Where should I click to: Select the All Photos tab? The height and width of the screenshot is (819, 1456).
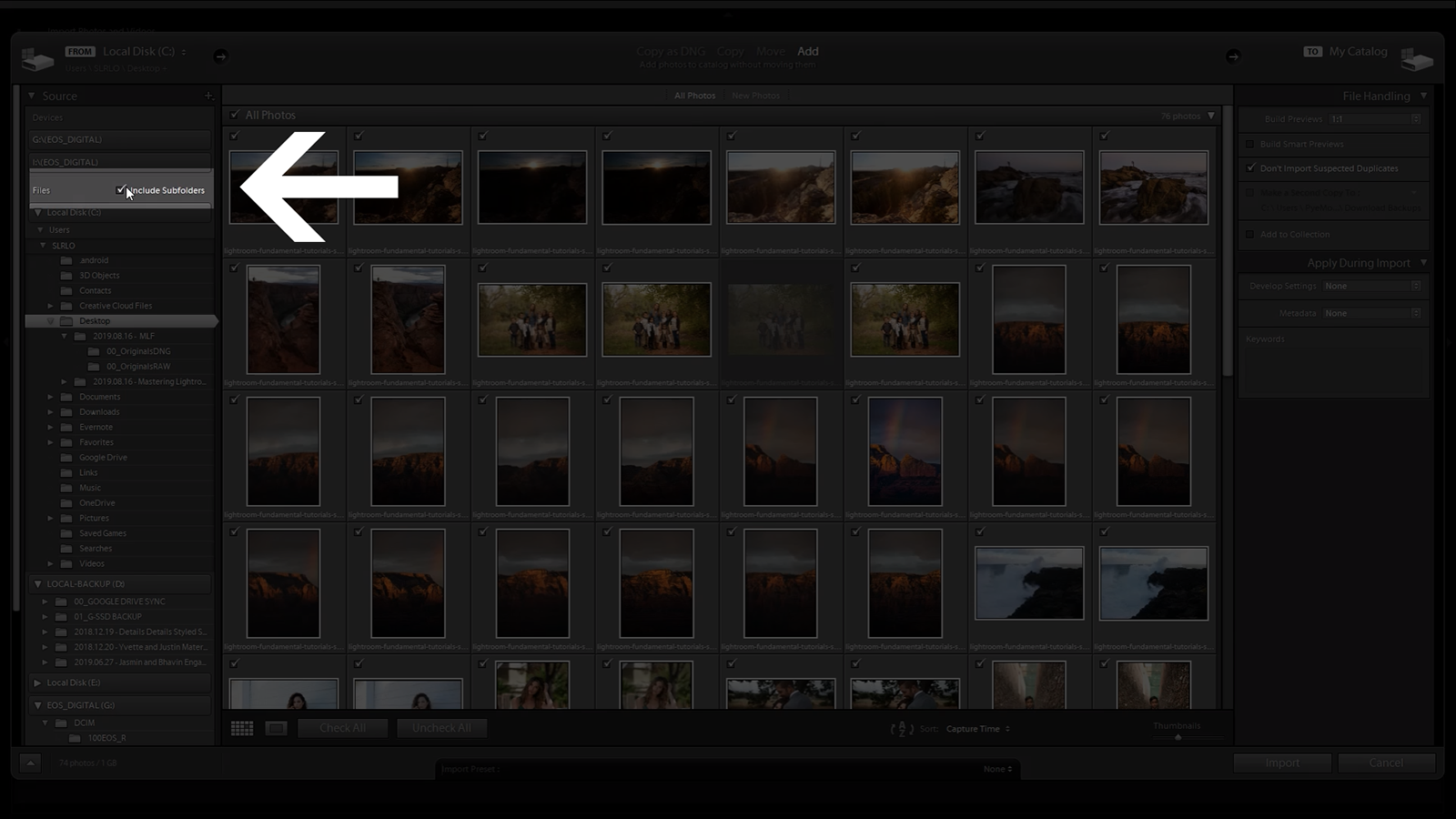[694, 95]
